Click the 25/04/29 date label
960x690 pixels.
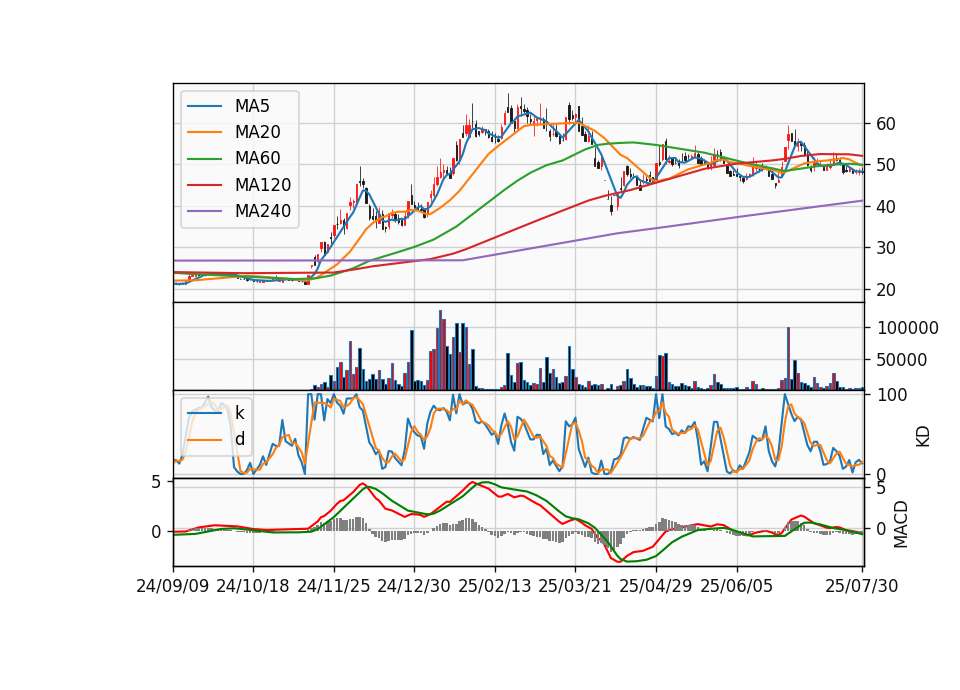pos(656,586)
